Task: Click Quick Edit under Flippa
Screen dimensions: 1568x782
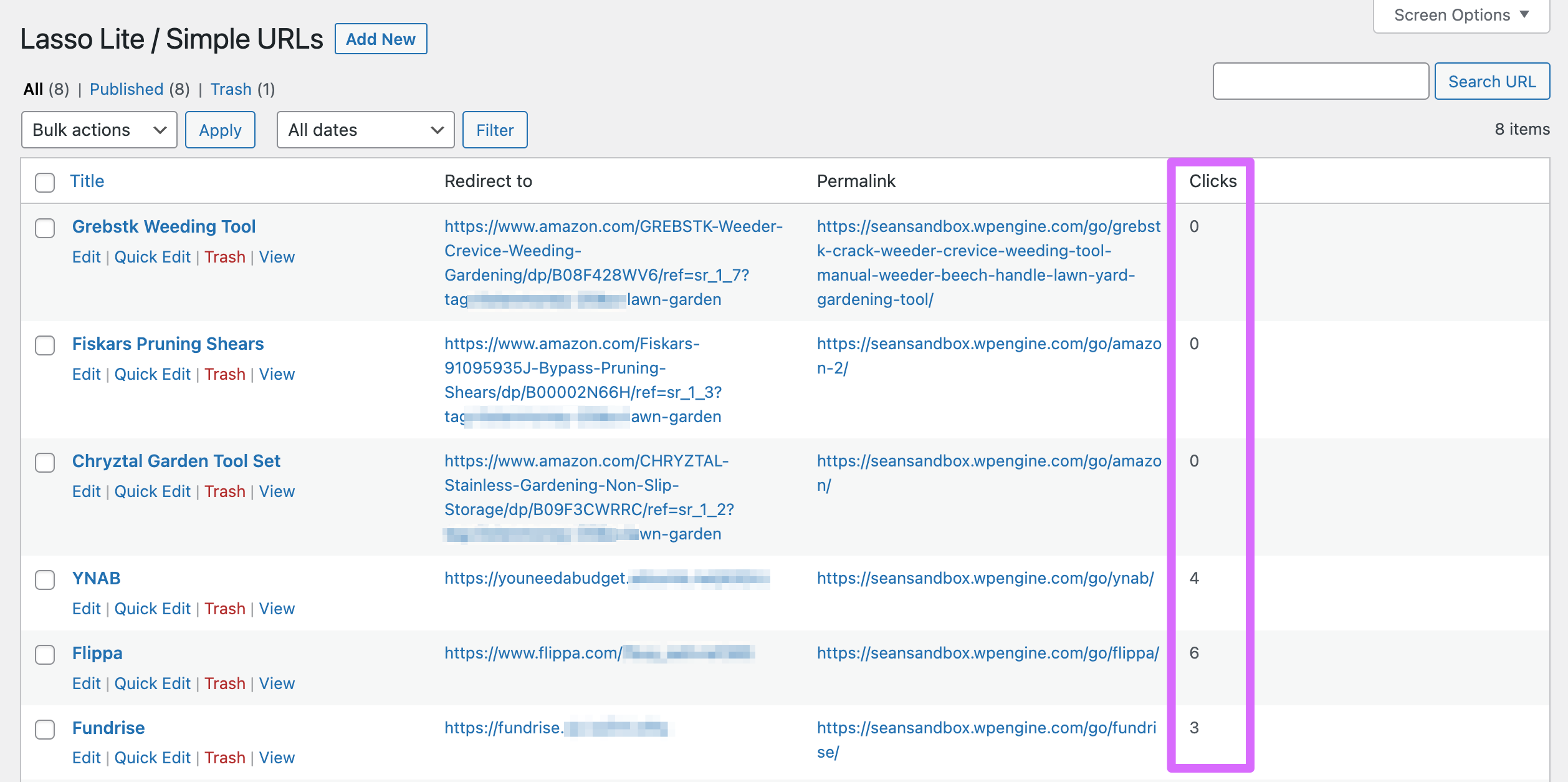Action: click(153, 683)
